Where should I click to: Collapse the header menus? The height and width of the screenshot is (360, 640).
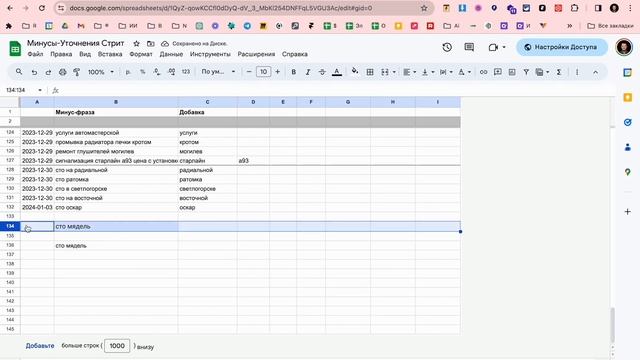point(596,72)
